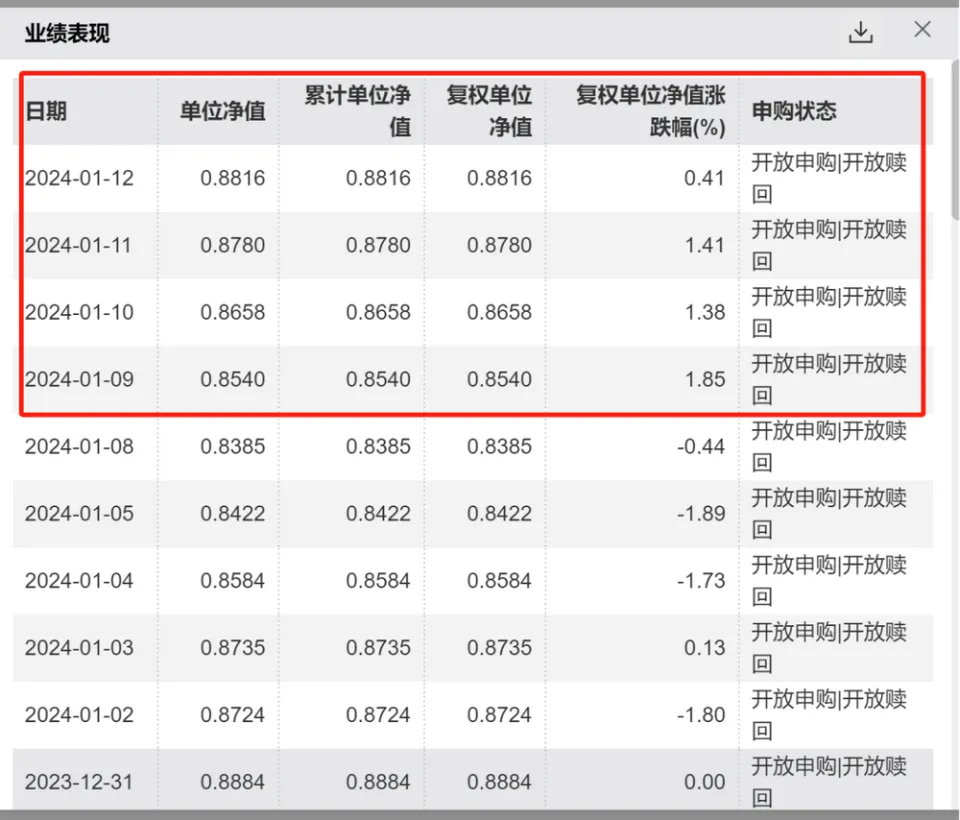Select the 2024-01-12 date row

[x=79, y=179]
